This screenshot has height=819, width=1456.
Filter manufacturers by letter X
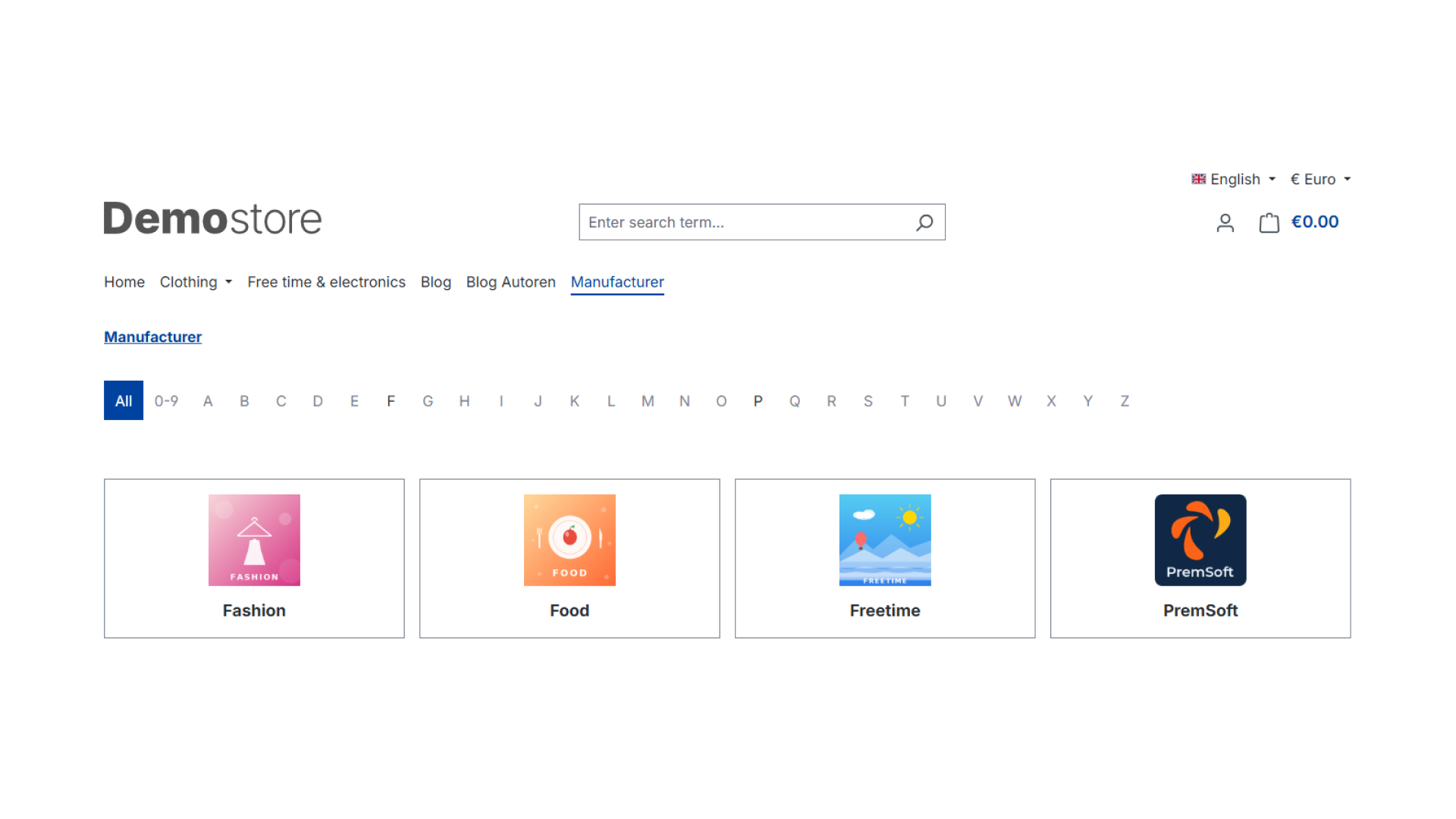(x=1051, y=400)
